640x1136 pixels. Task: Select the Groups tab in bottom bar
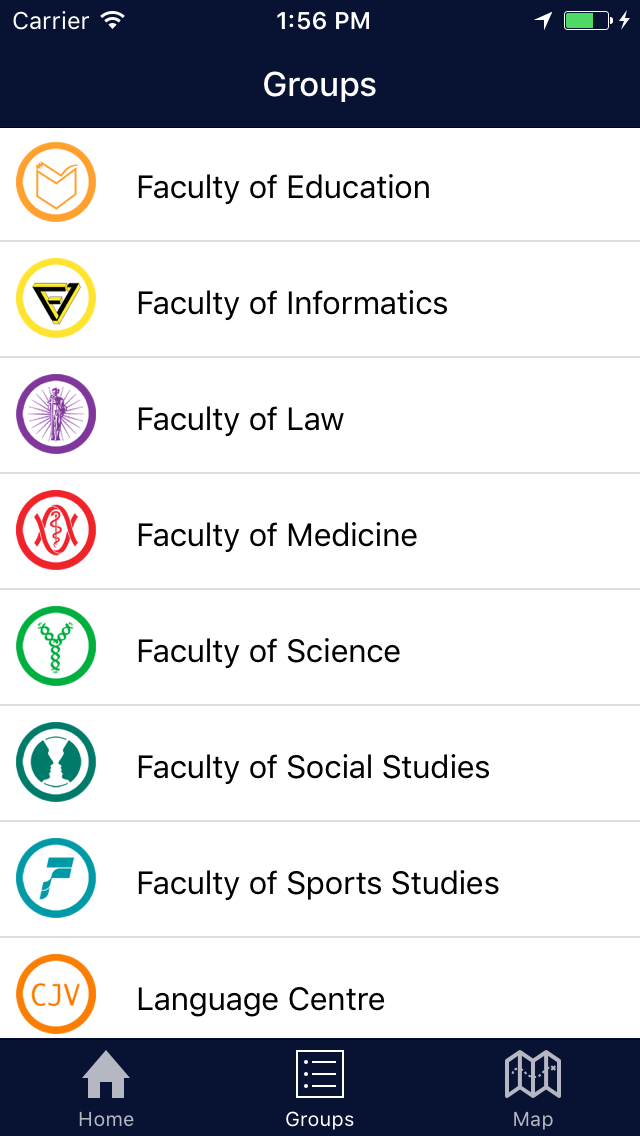pyautogui.click(x=320, y=1088)
